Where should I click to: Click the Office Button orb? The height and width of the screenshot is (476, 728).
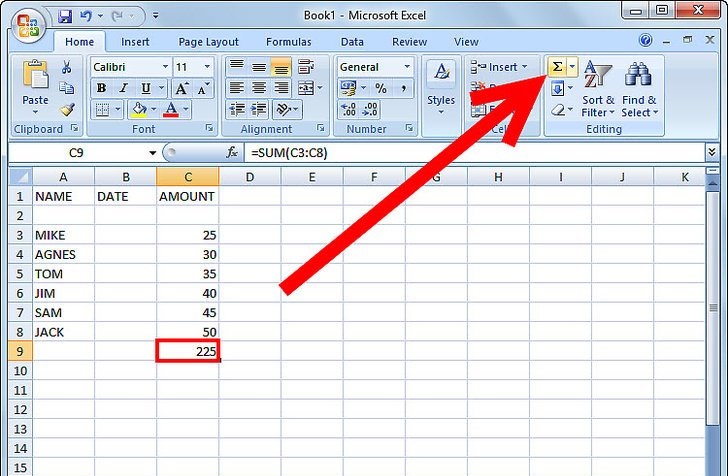pos(28,26)
